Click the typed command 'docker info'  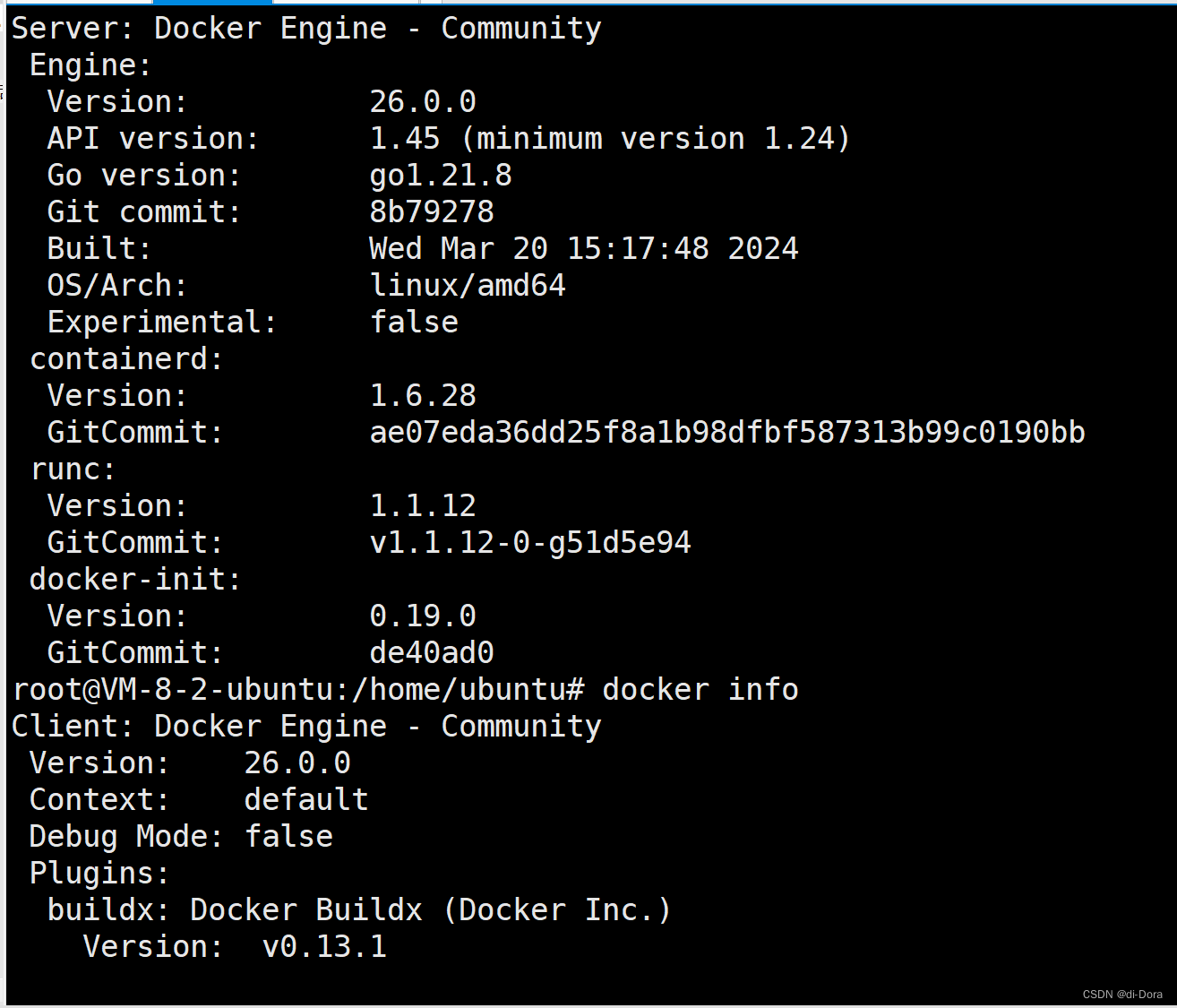[700, 690]
